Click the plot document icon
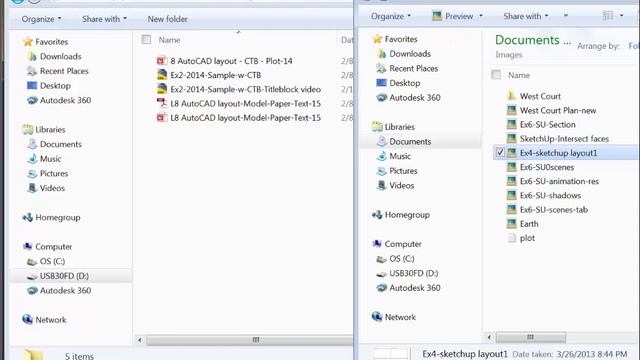 [511, 238]
